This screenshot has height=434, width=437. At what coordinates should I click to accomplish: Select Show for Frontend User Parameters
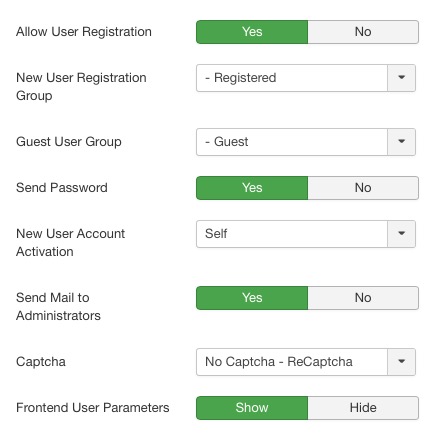(252, 408)
